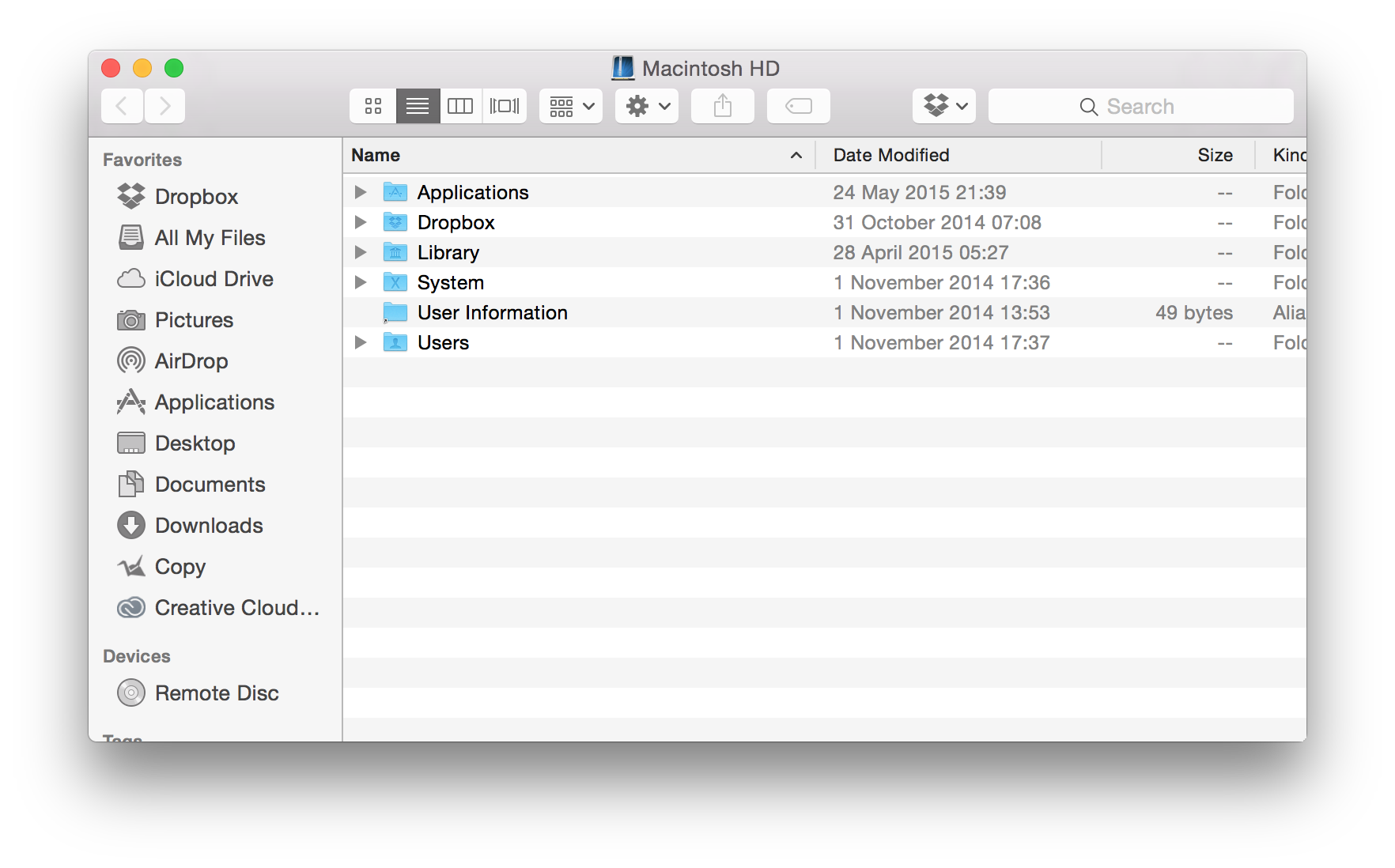The image size is (1395, 868).
Task: Select the User Information alias icon
Action: tap(395, 312)
